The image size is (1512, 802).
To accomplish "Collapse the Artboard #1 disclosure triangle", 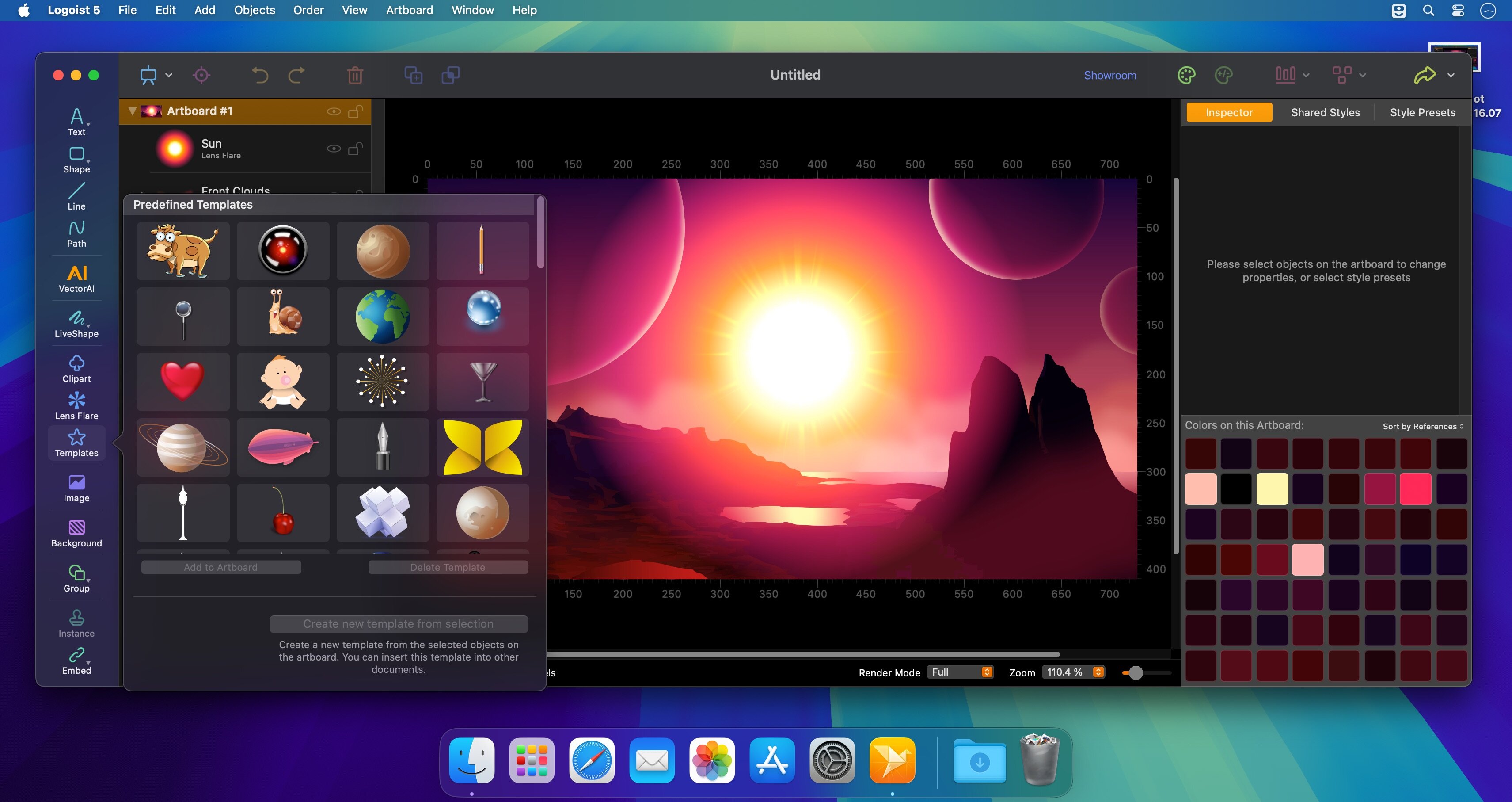I will (132, 111).
